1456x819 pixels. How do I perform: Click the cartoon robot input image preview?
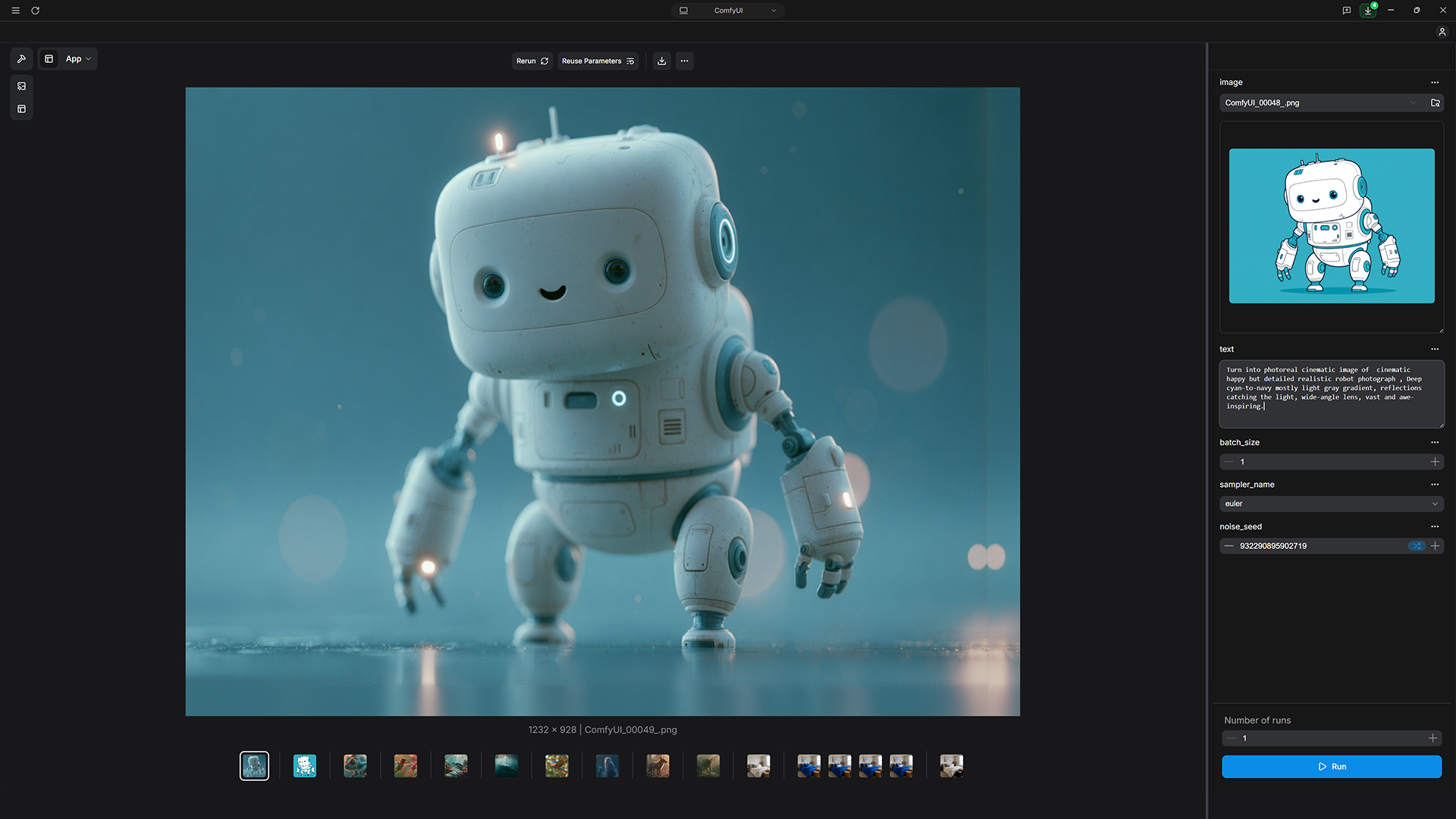[x=1332, y=226]
